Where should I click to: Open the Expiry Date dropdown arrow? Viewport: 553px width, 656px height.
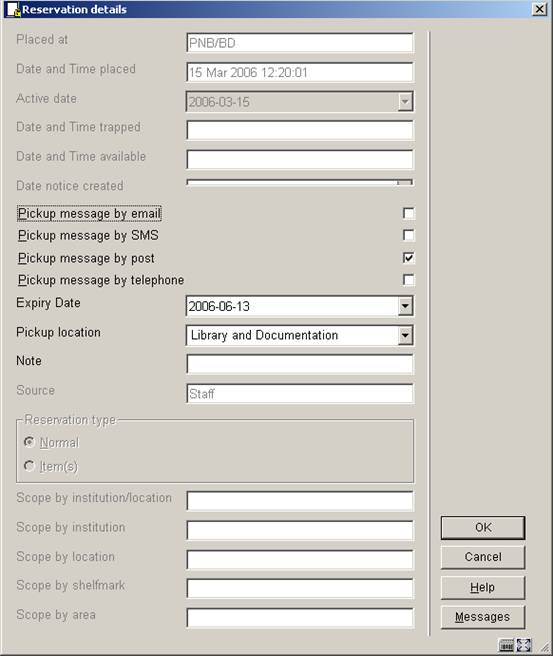coord(405,306)
